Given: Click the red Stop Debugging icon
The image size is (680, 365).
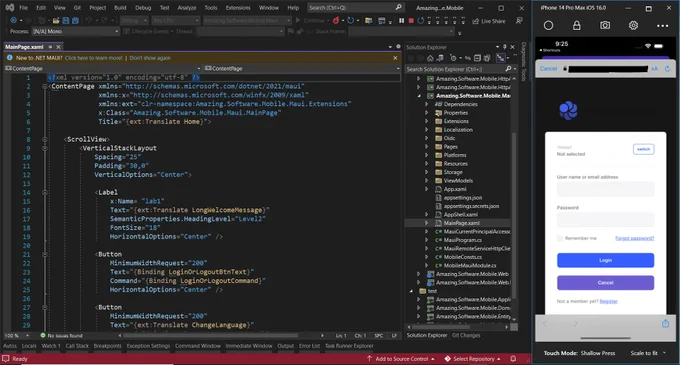Looking at the screenshot, I should [411, 20].
